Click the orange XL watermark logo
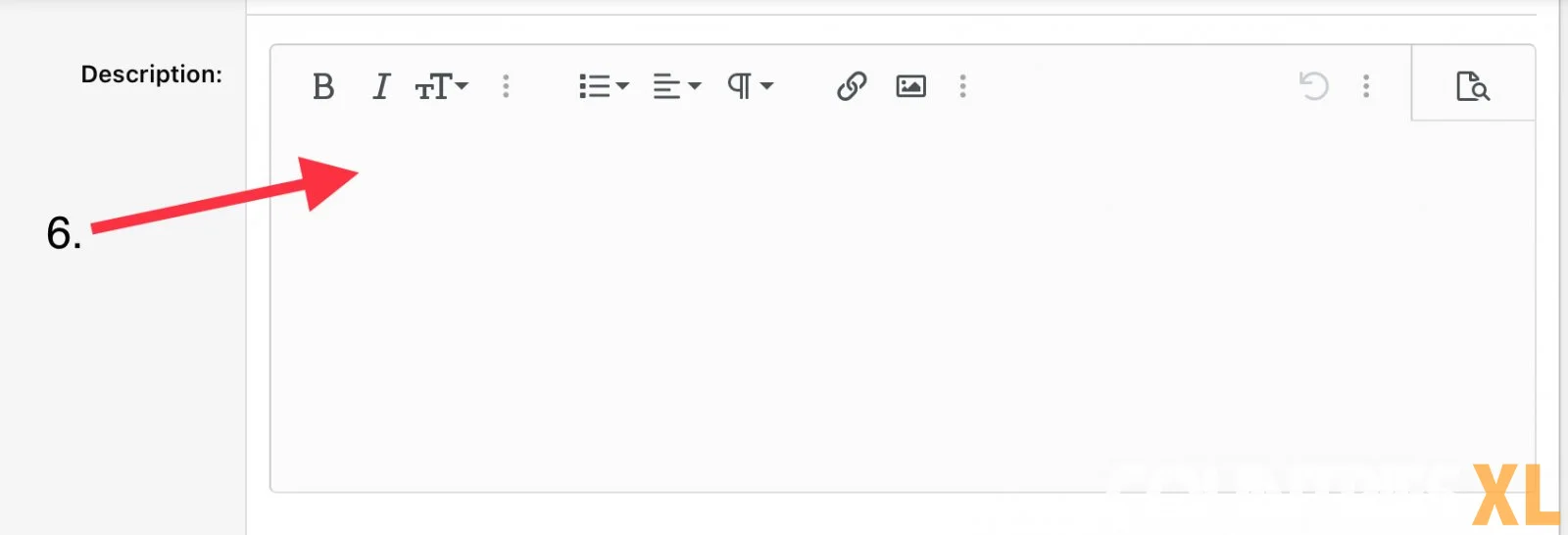 pyautogui.click(x=1517, y=495)
